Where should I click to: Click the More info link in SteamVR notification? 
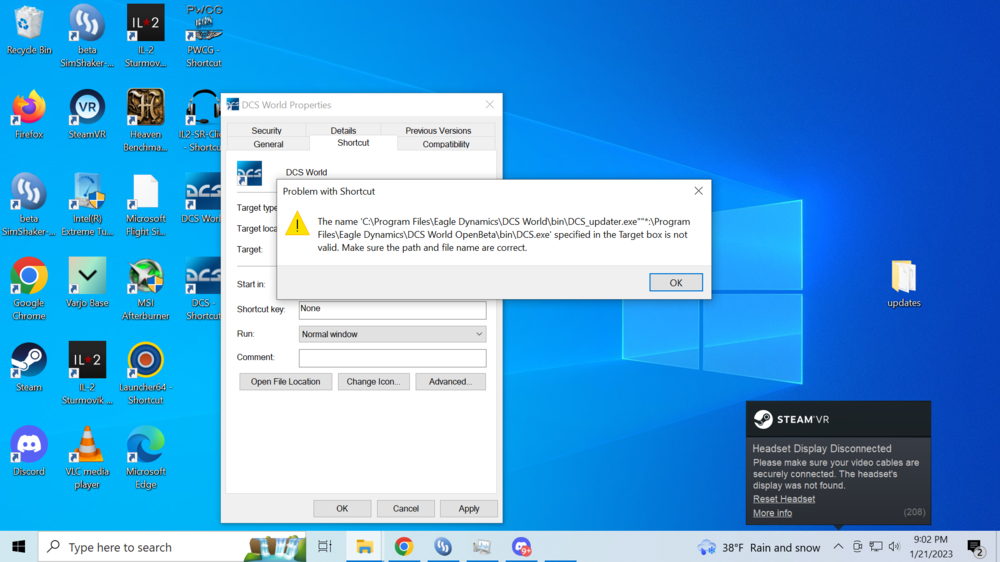(772, 513)
